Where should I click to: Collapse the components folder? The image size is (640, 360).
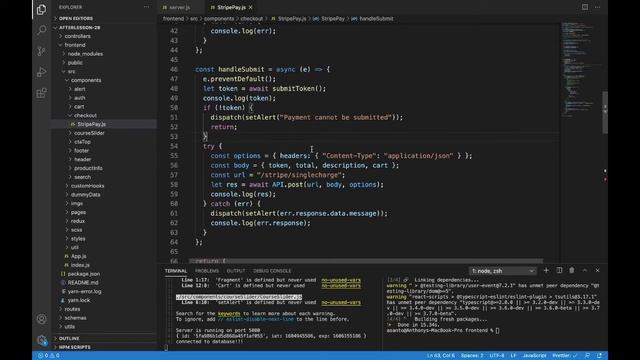click(x=86, y=80)
